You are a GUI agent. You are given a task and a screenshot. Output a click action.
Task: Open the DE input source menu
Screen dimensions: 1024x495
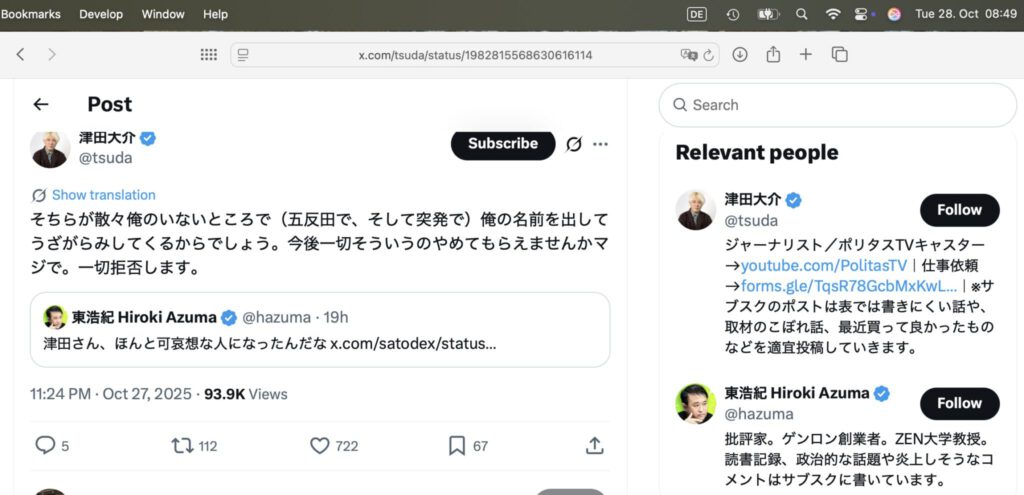[x=696, y=14]
